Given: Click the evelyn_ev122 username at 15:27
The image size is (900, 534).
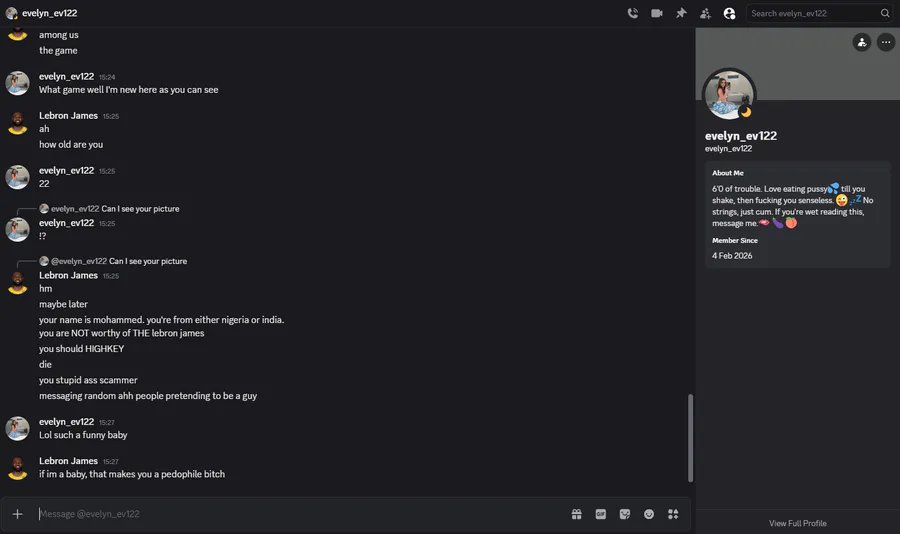Looking at the screenshot, I should [66, 422].
